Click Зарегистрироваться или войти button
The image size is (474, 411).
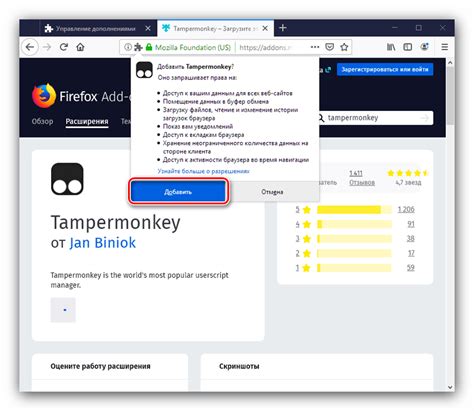385,69
